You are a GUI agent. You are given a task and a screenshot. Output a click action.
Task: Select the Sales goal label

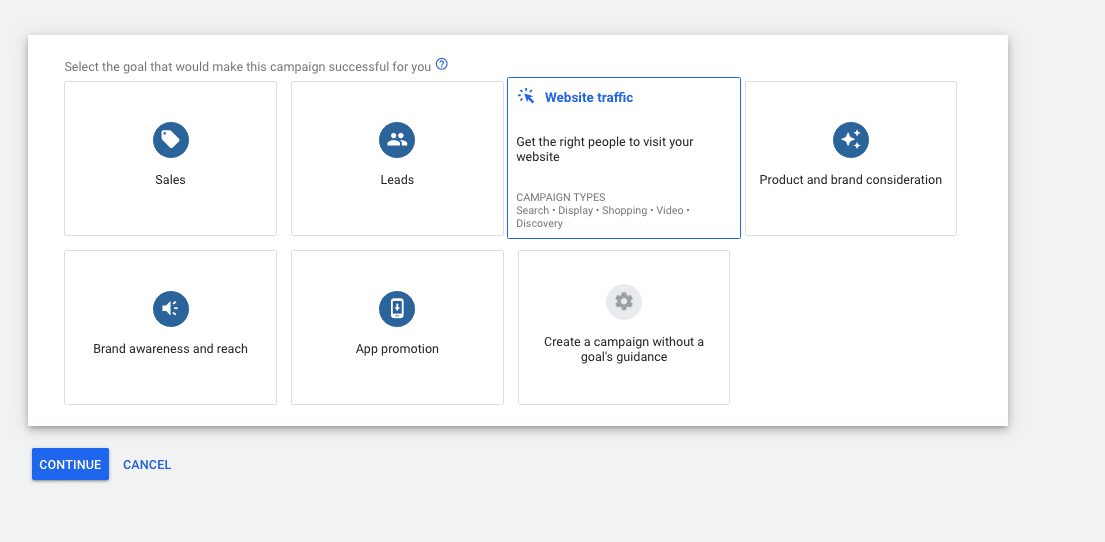pos(171,180)
